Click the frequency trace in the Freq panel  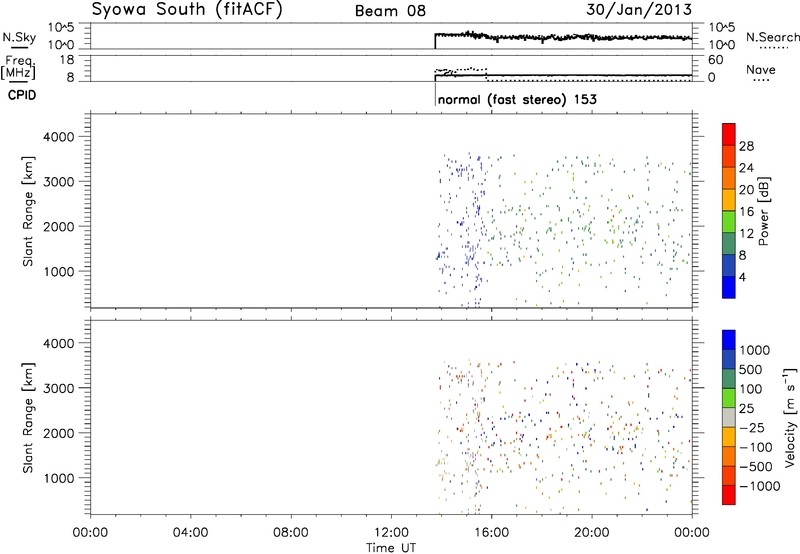click(x=563, y=75)
